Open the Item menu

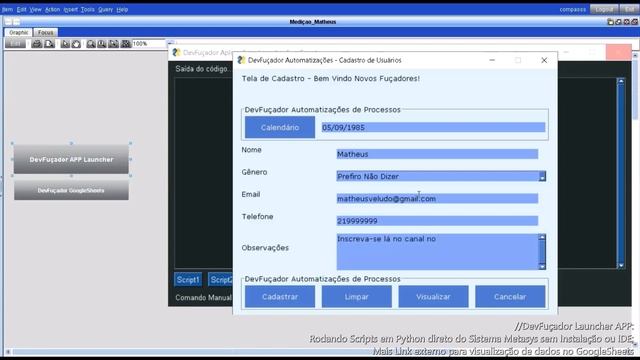7,9
